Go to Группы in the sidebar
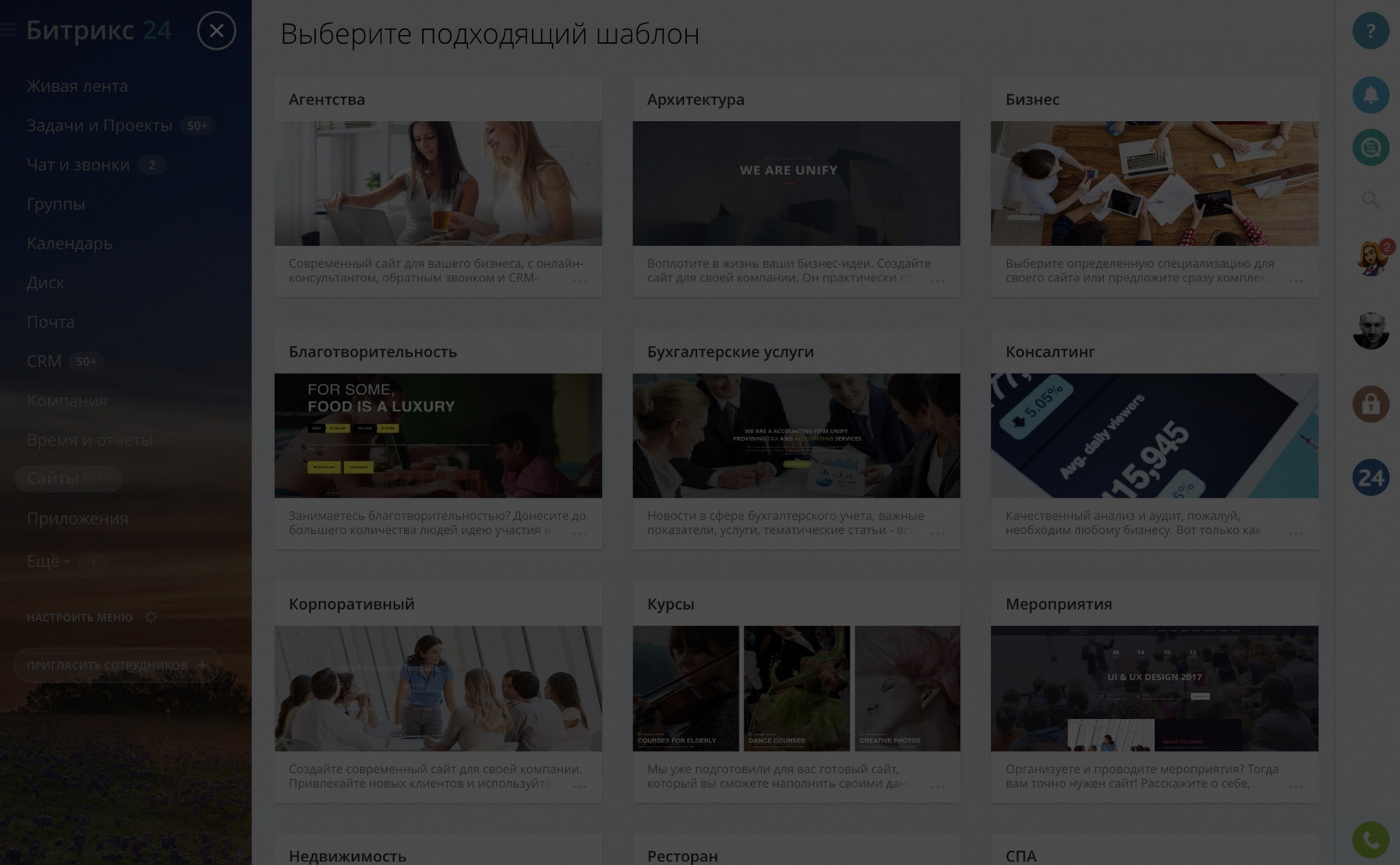 [x=55, y=204]
